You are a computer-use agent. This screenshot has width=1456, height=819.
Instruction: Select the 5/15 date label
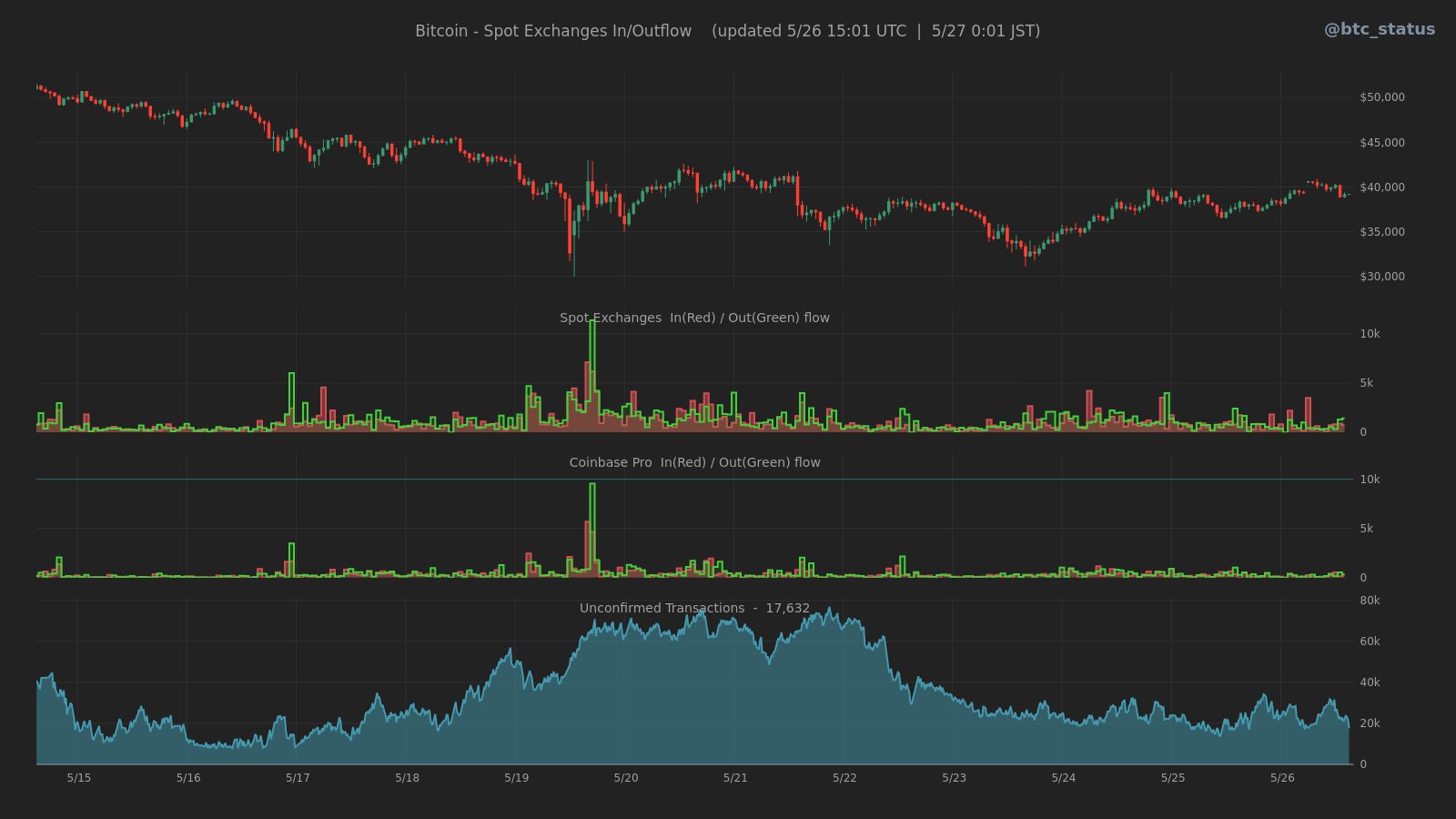78,778
